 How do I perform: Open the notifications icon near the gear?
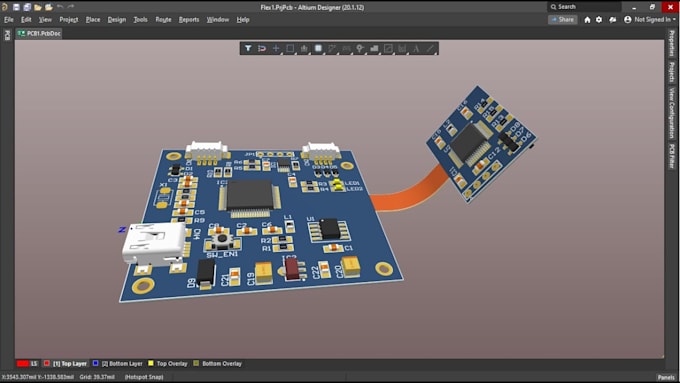[x=612, y=20]
